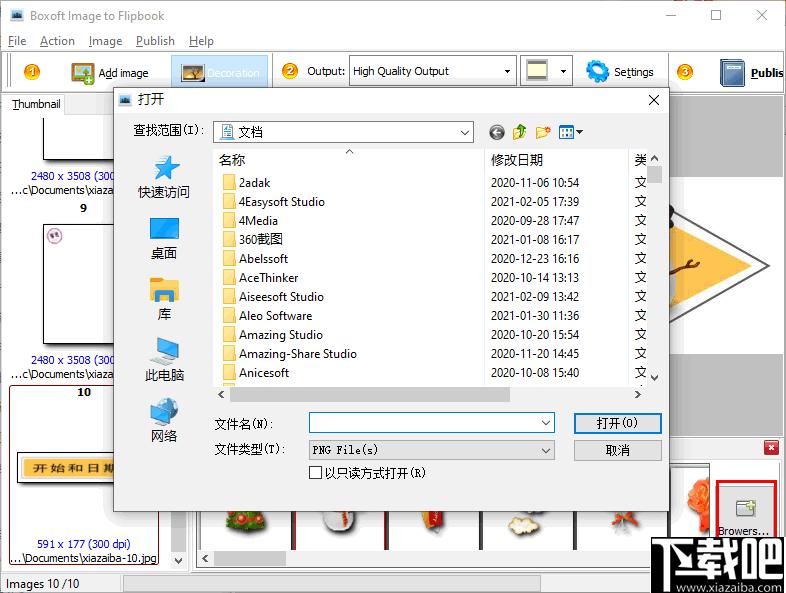Viewport: 786px width, 593px height.
Task: Click the file list horizontal scrollbar
Action: click(369, 394)
